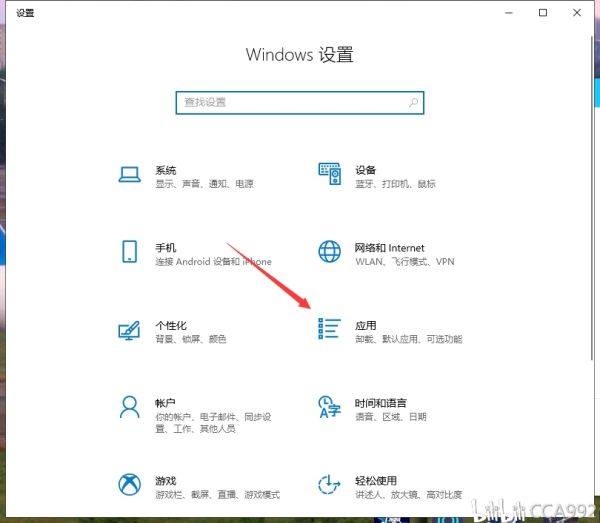The height and width of the screenshot is (523, 600).
Task: Click 蓝牙、打印机、鼠标 description
Action: 395,184
